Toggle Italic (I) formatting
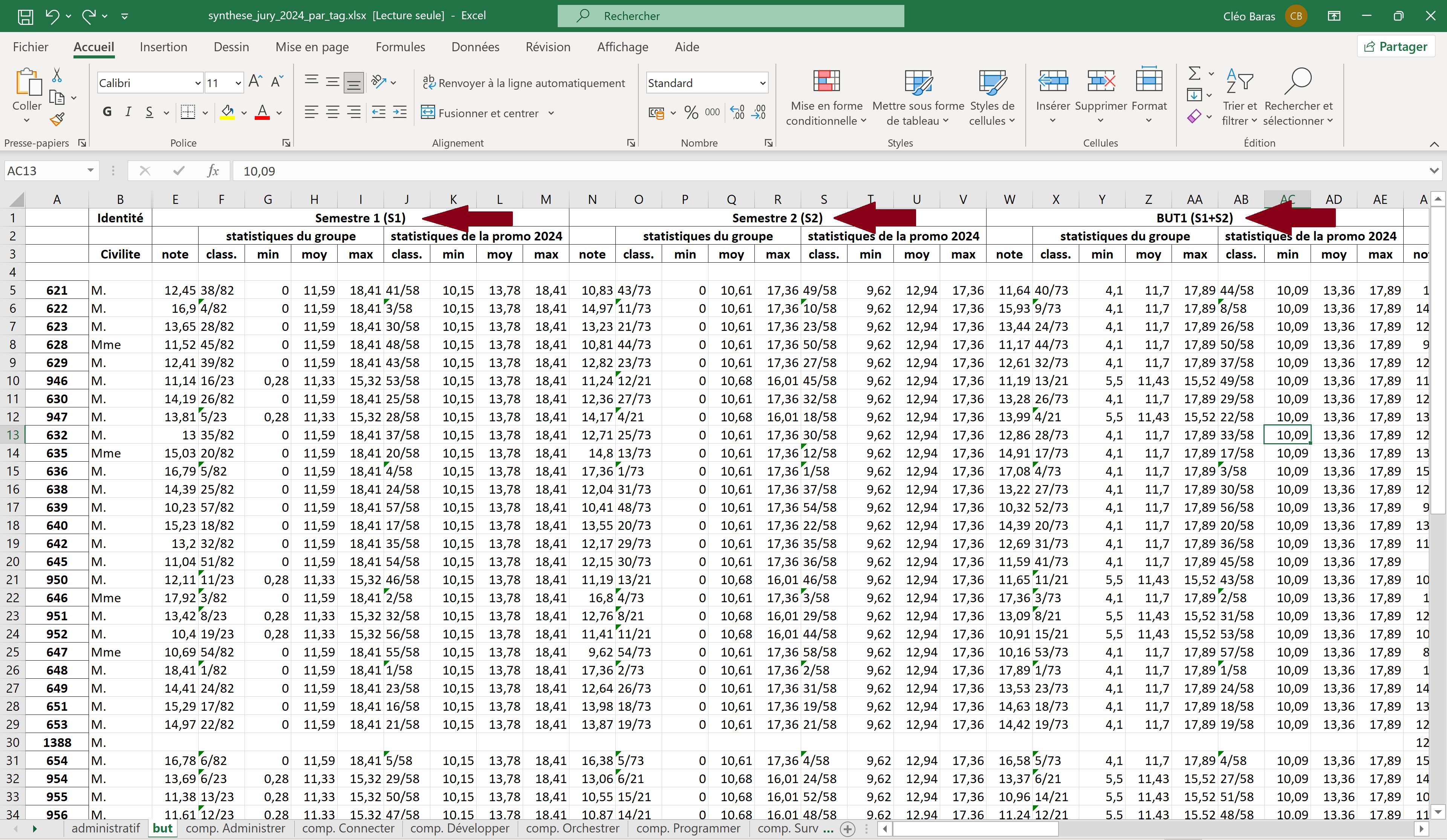 (128, 112)
